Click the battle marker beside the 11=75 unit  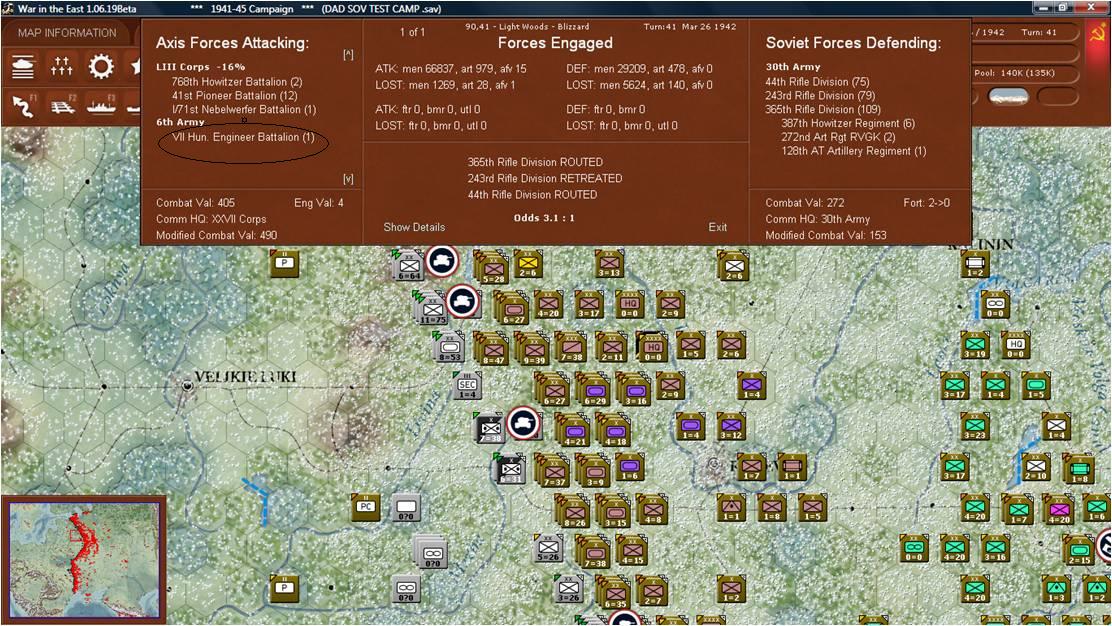pos(463,301)
